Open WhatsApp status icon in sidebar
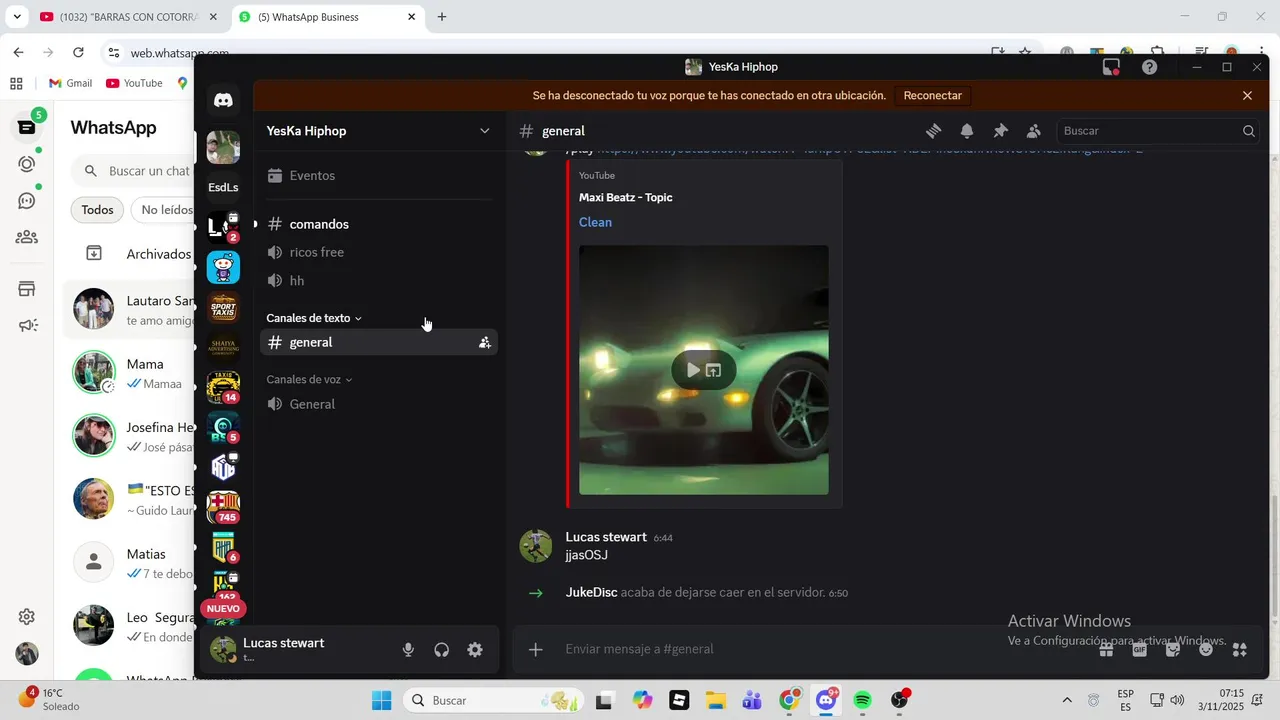The height and width of the screenshot is (720, 1280). 27,164
